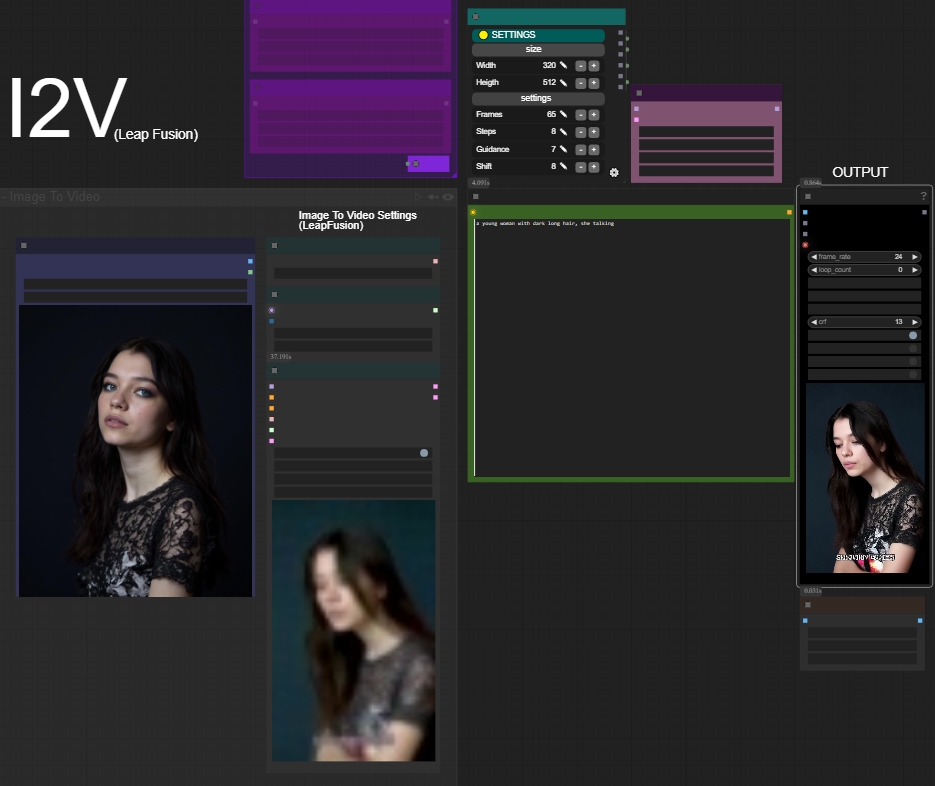Decrease loop_count with the left arrow
The width and height of the screenshot is (935, 786).
point(813,270)
